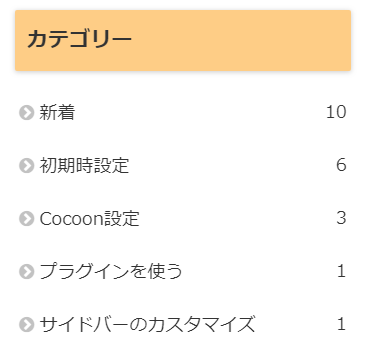
Task: Open the Cocoon設定 category link
Action: 89,219
